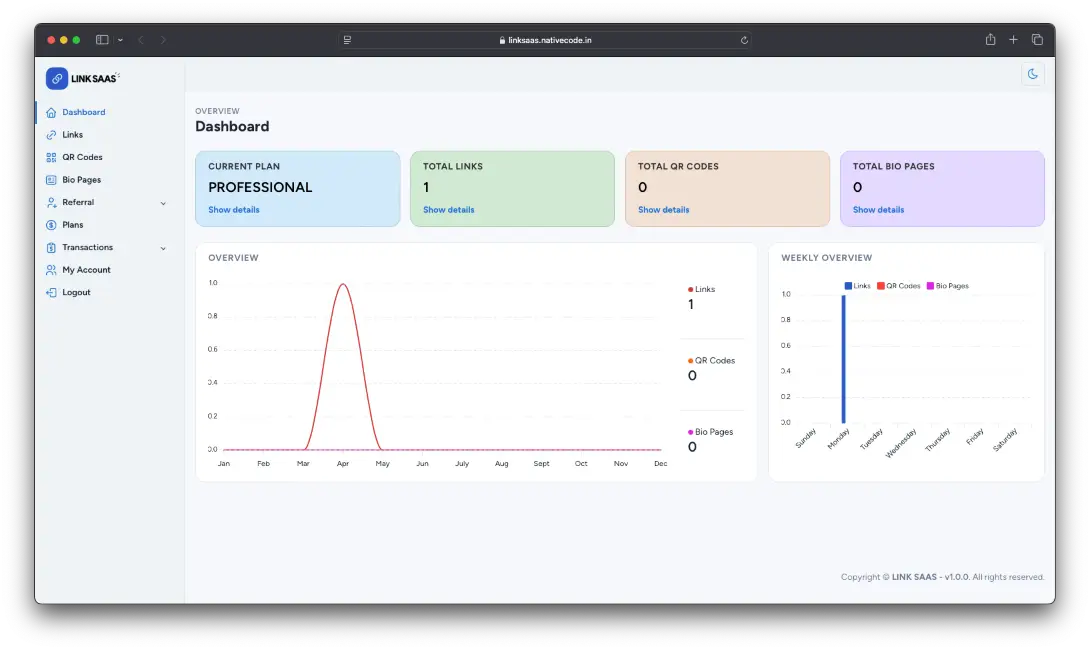The width and height of the screenshot is (1090, 650).
Task: Reload the page using refresh icon
Action: (x=744, y=40)
